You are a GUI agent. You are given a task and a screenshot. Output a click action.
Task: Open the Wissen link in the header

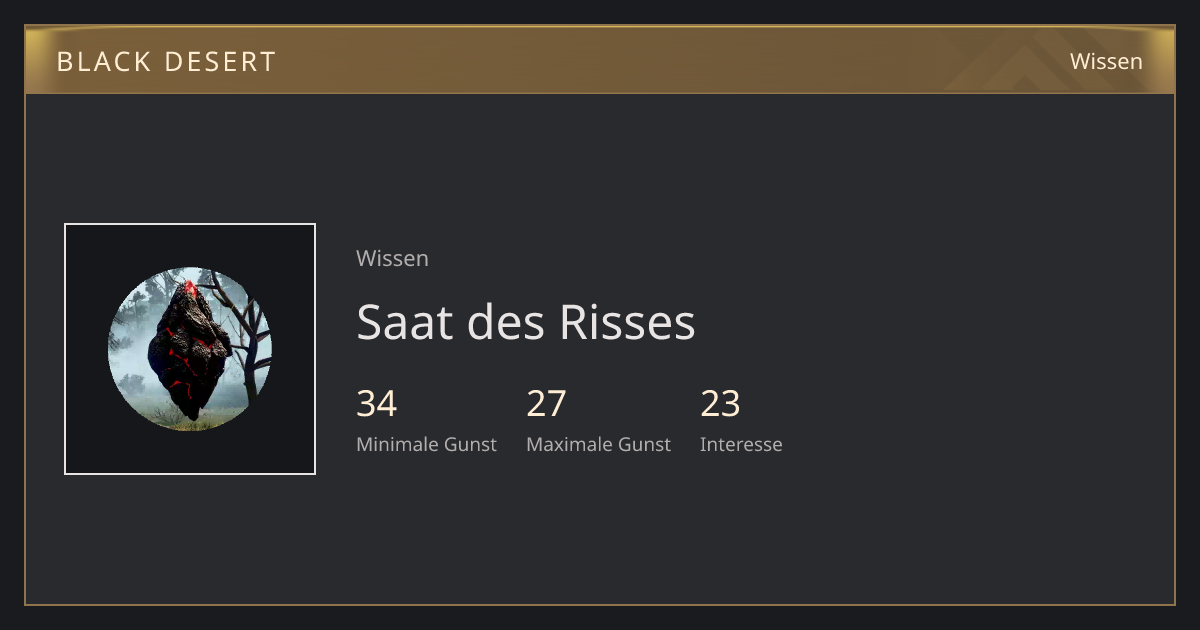1106,61
